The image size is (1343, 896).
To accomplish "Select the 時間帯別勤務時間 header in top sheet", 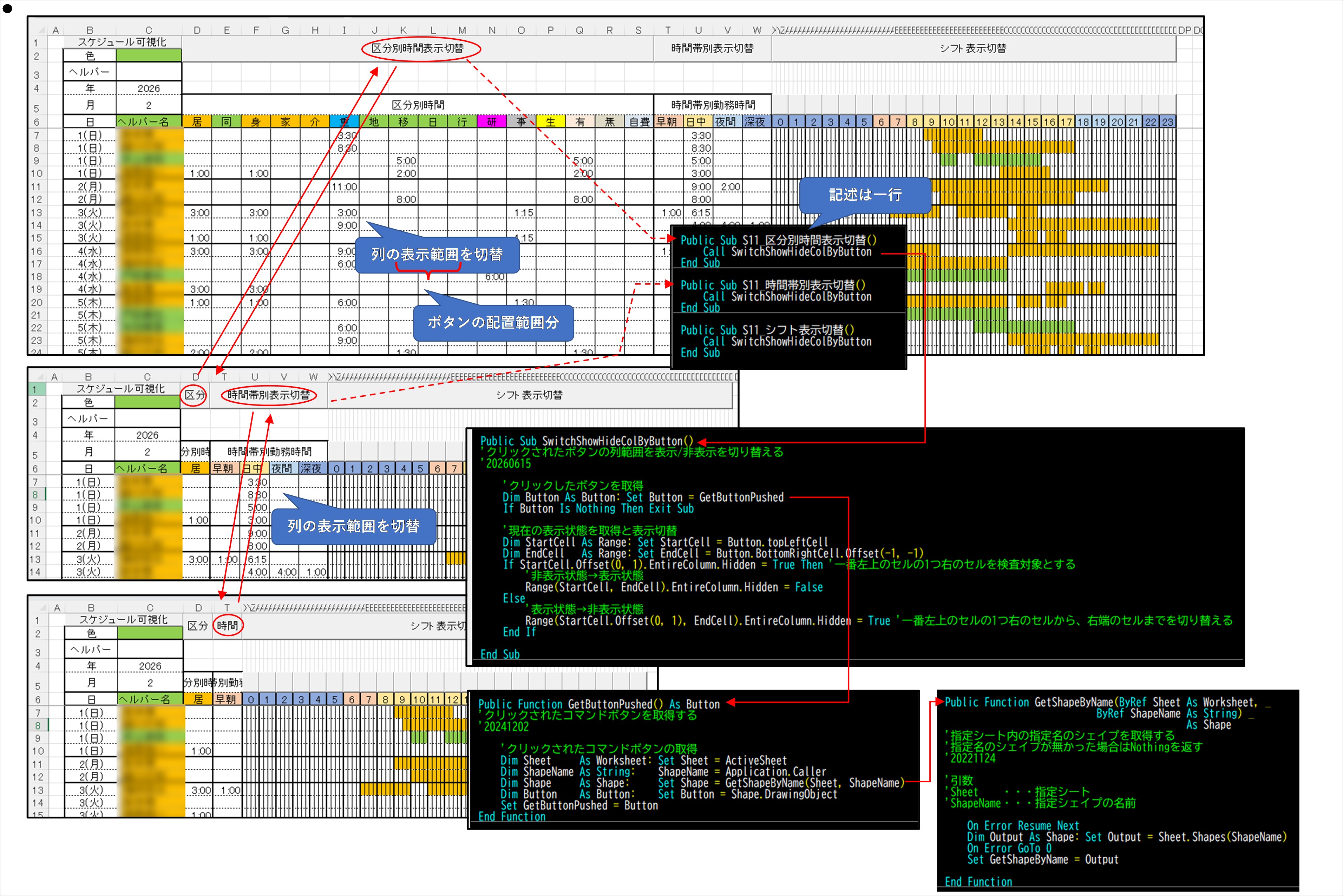I will coord(713,105).
